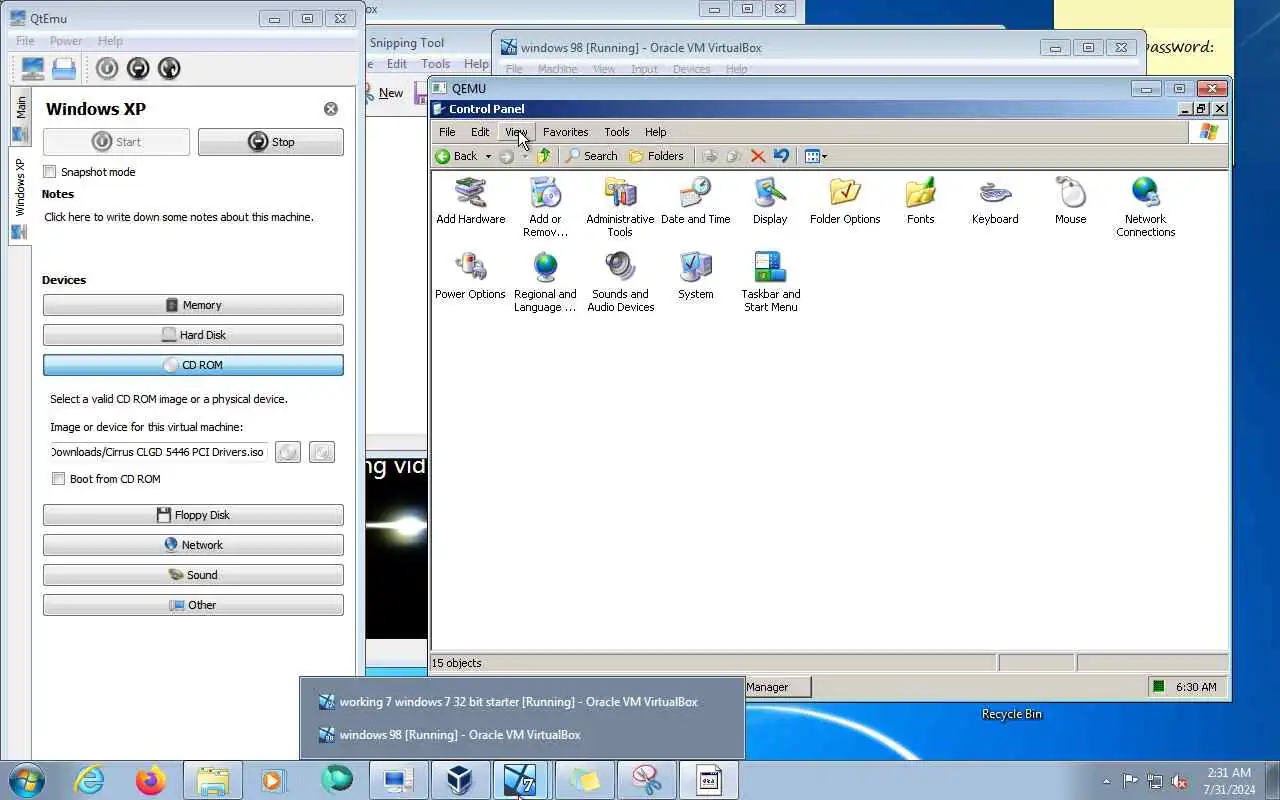
Task: Open Folder Options icon
Action: 845,201
